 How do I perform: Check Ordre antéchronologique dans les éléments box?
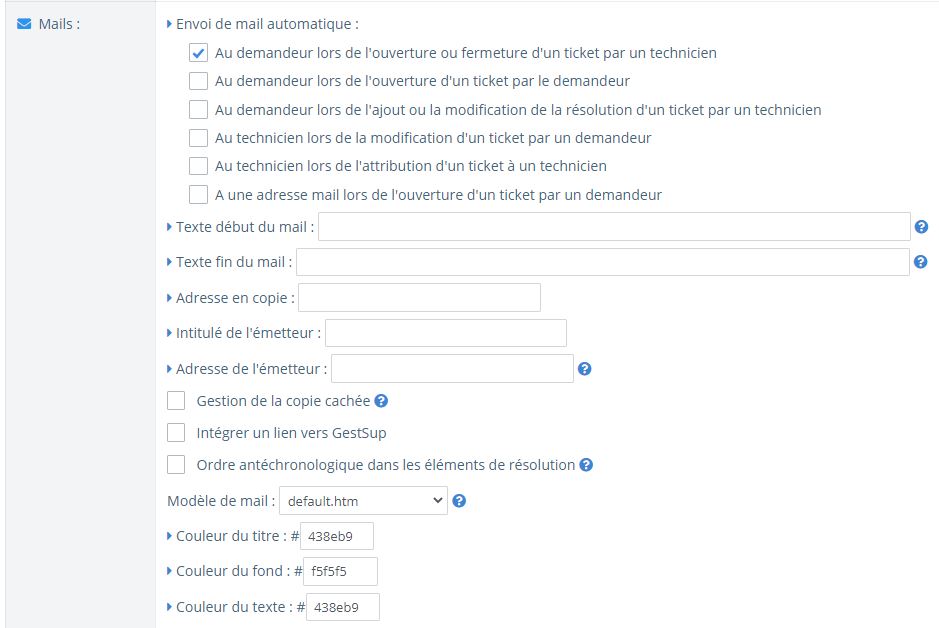pos(176,465)
